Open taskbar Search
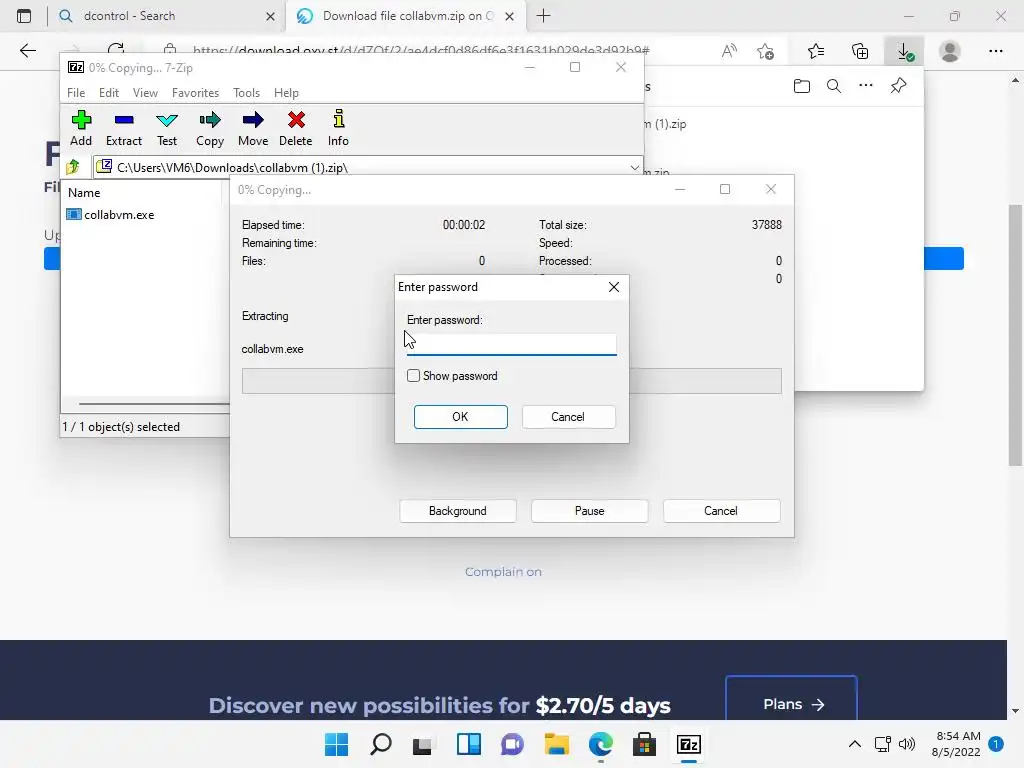 (x=381, y=744)
